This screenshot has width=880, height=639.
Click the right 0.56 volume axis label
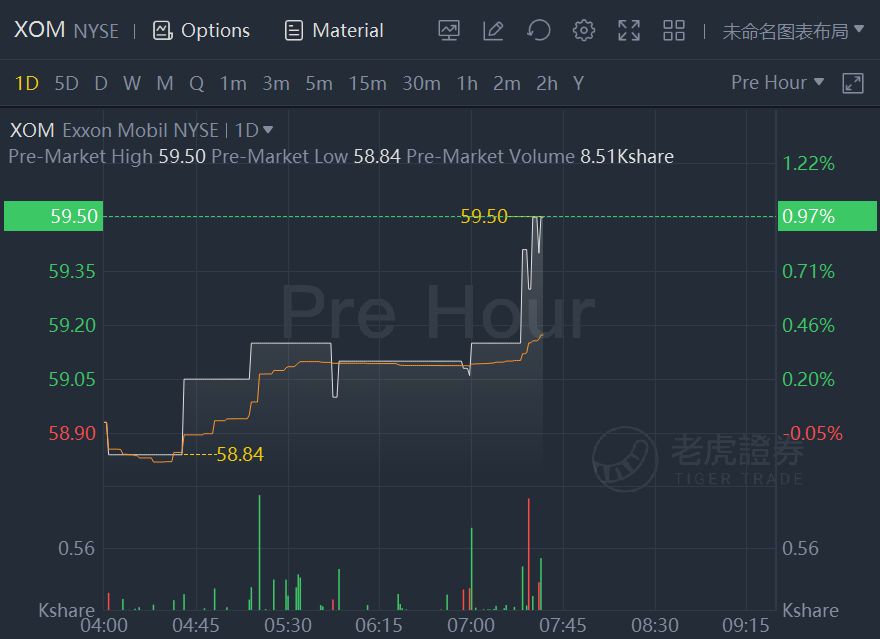pos(800,548)
